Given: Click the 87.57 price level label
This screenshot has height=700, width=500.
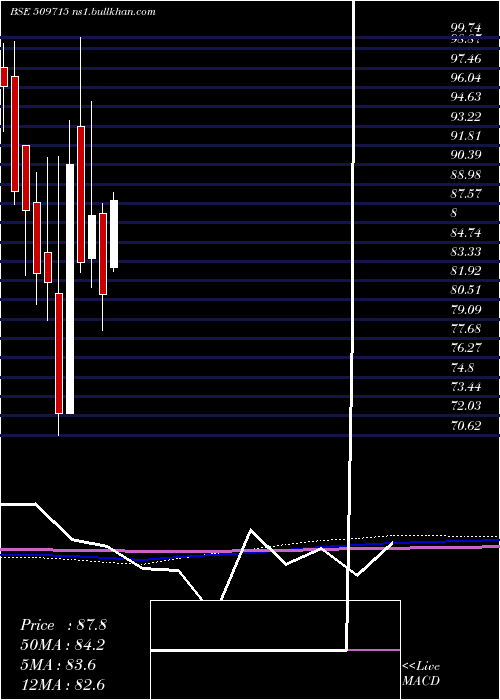Looking at the screenshot, I should point(466,194).
